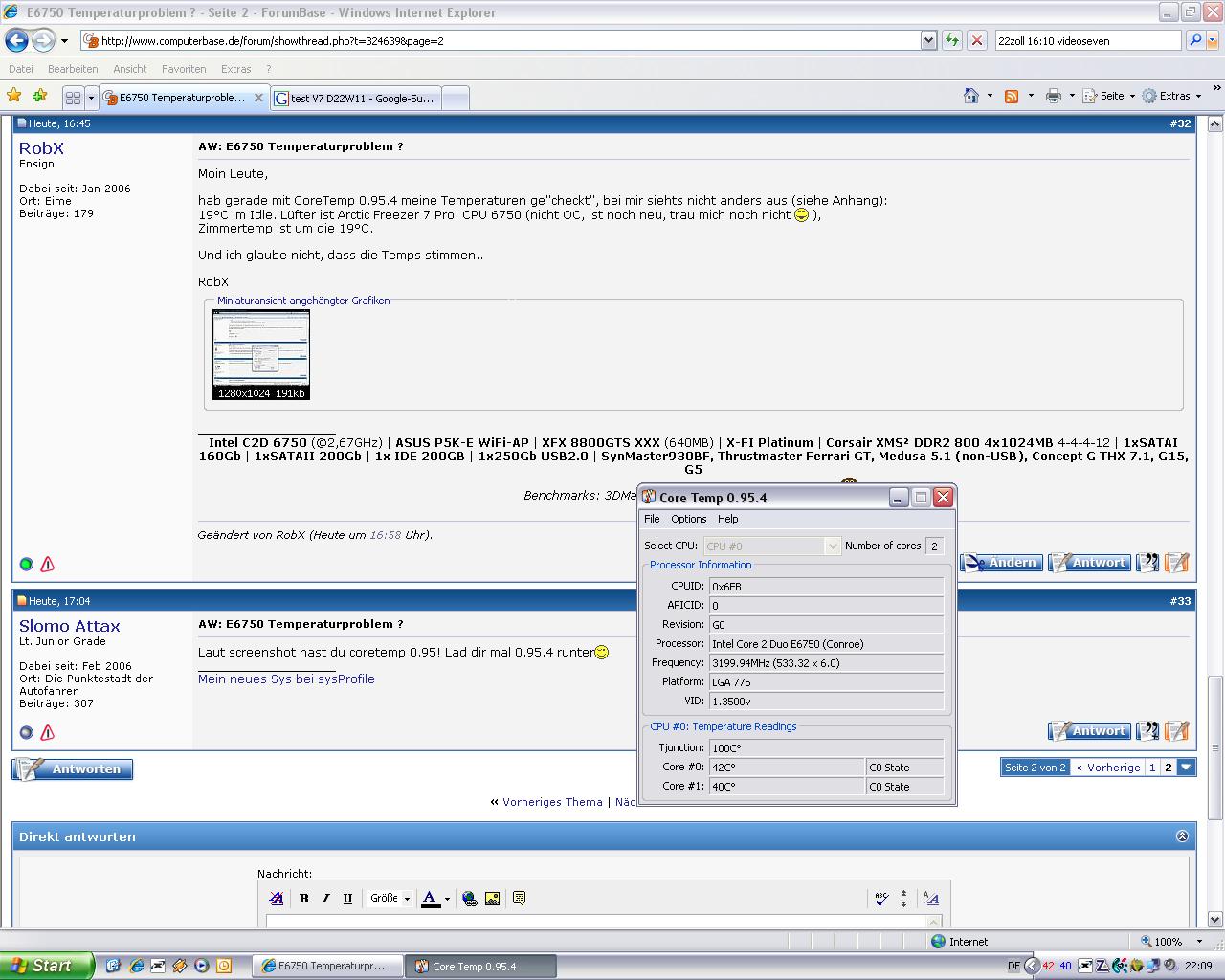Click the Ändern button on post #32
This screenshot has width=1225, height=980.
[1001, 563]
